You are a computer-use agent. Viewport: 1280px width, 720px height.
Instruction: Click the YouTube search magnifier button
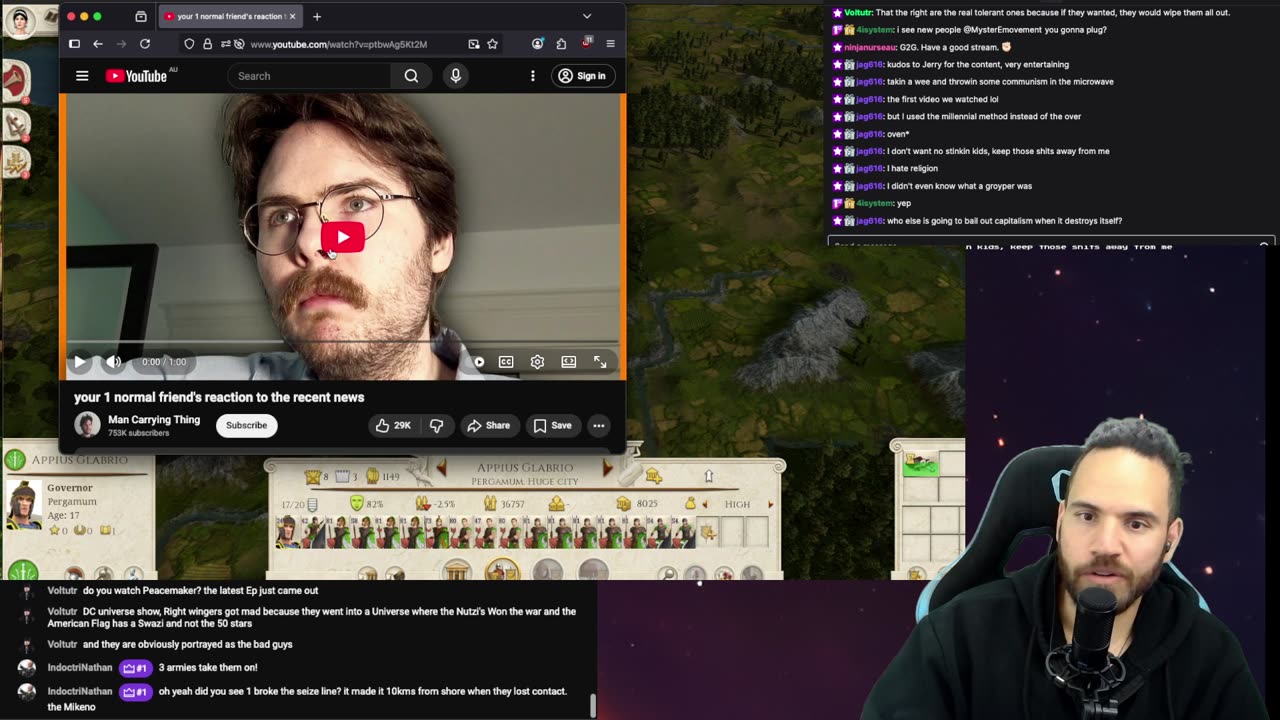click(x=411, y=76)
